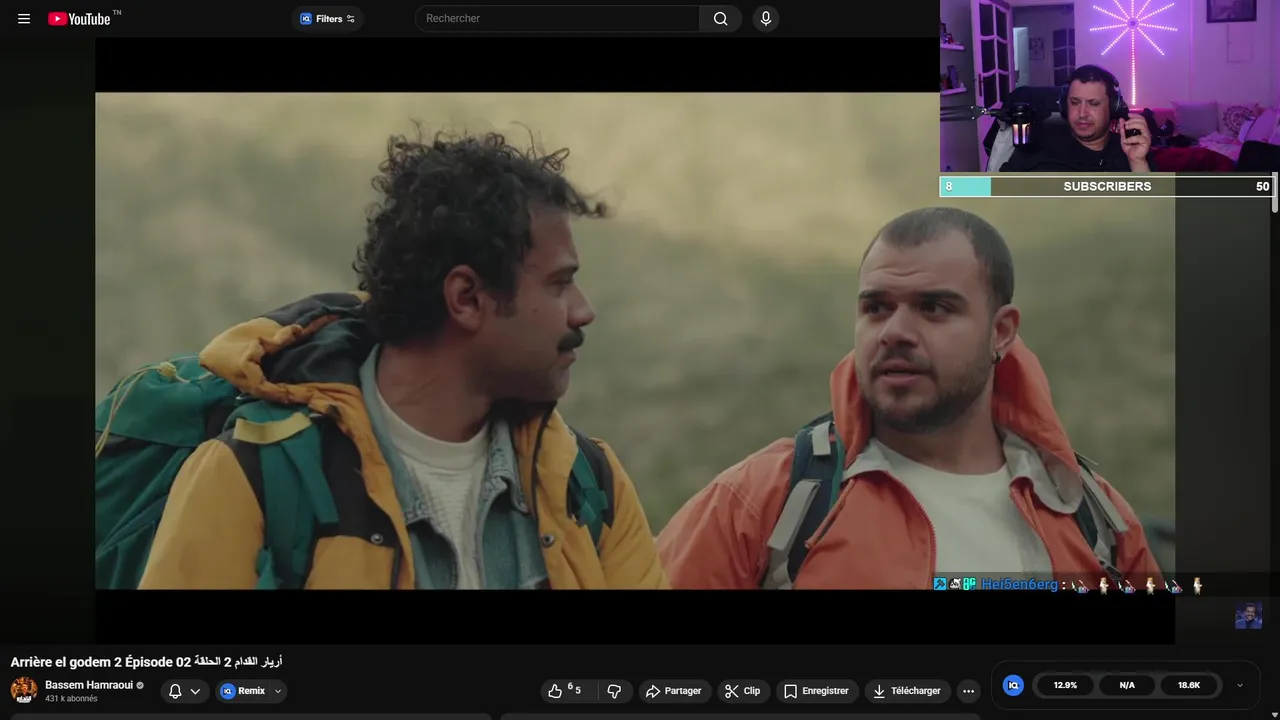Expand notification options chevron

click(x=195, y=691)
